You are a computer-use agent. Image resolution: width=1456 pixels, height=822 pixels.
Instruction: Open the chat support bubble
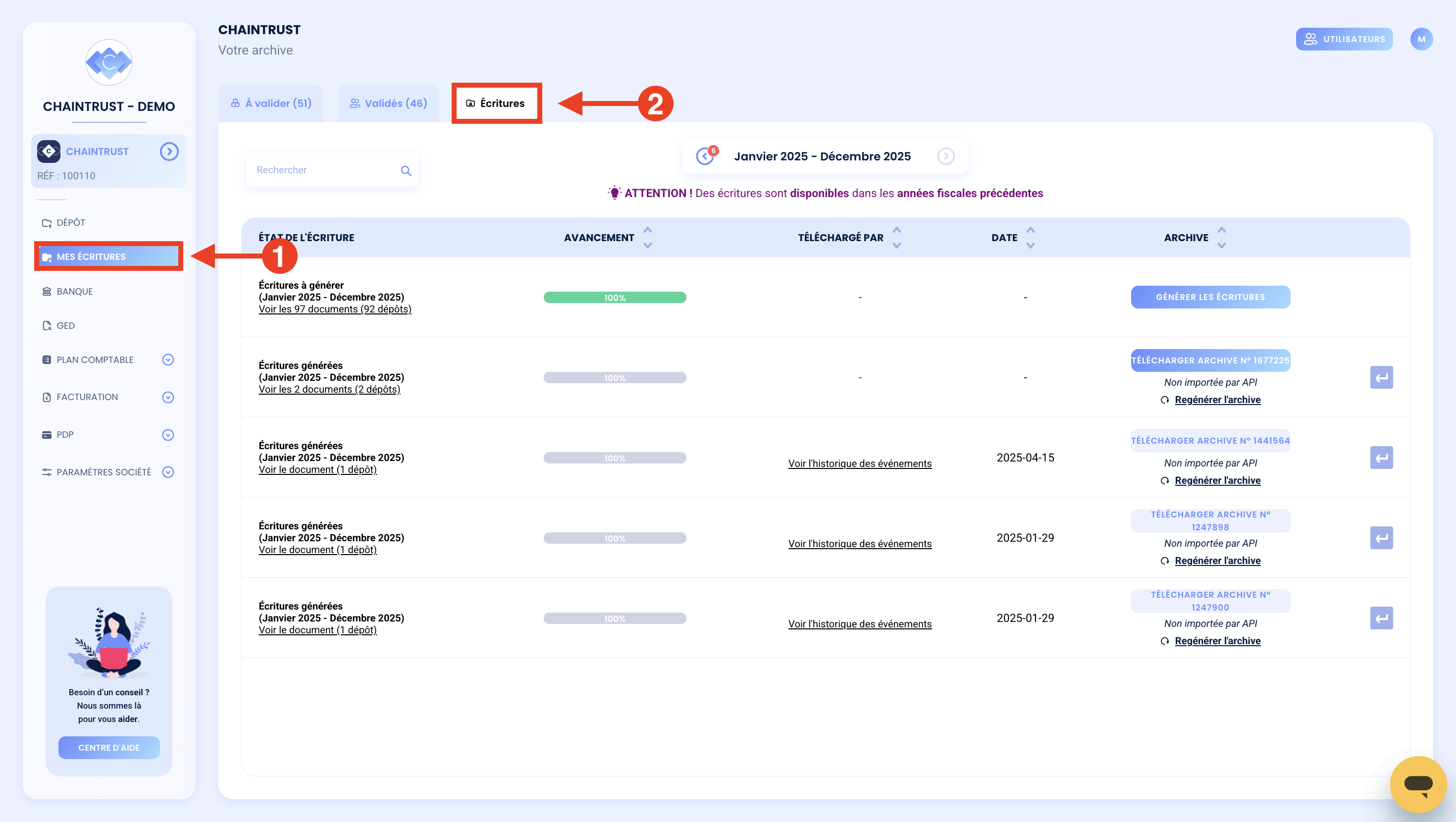[x=1418, y=783]
